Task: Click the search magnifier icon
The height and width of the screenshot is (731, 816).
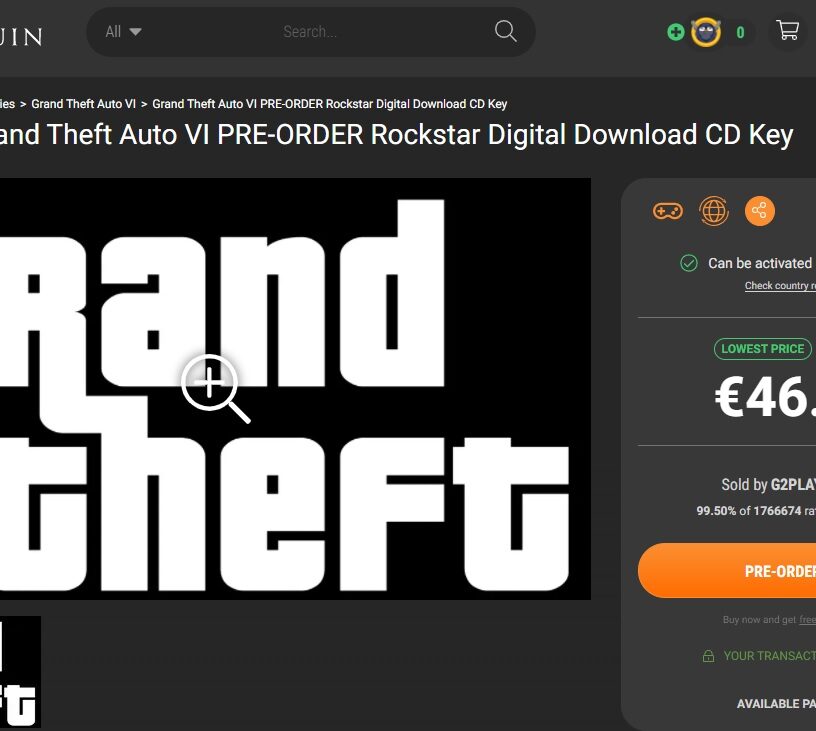Action: pyautogui.click(x=505, y=31)
